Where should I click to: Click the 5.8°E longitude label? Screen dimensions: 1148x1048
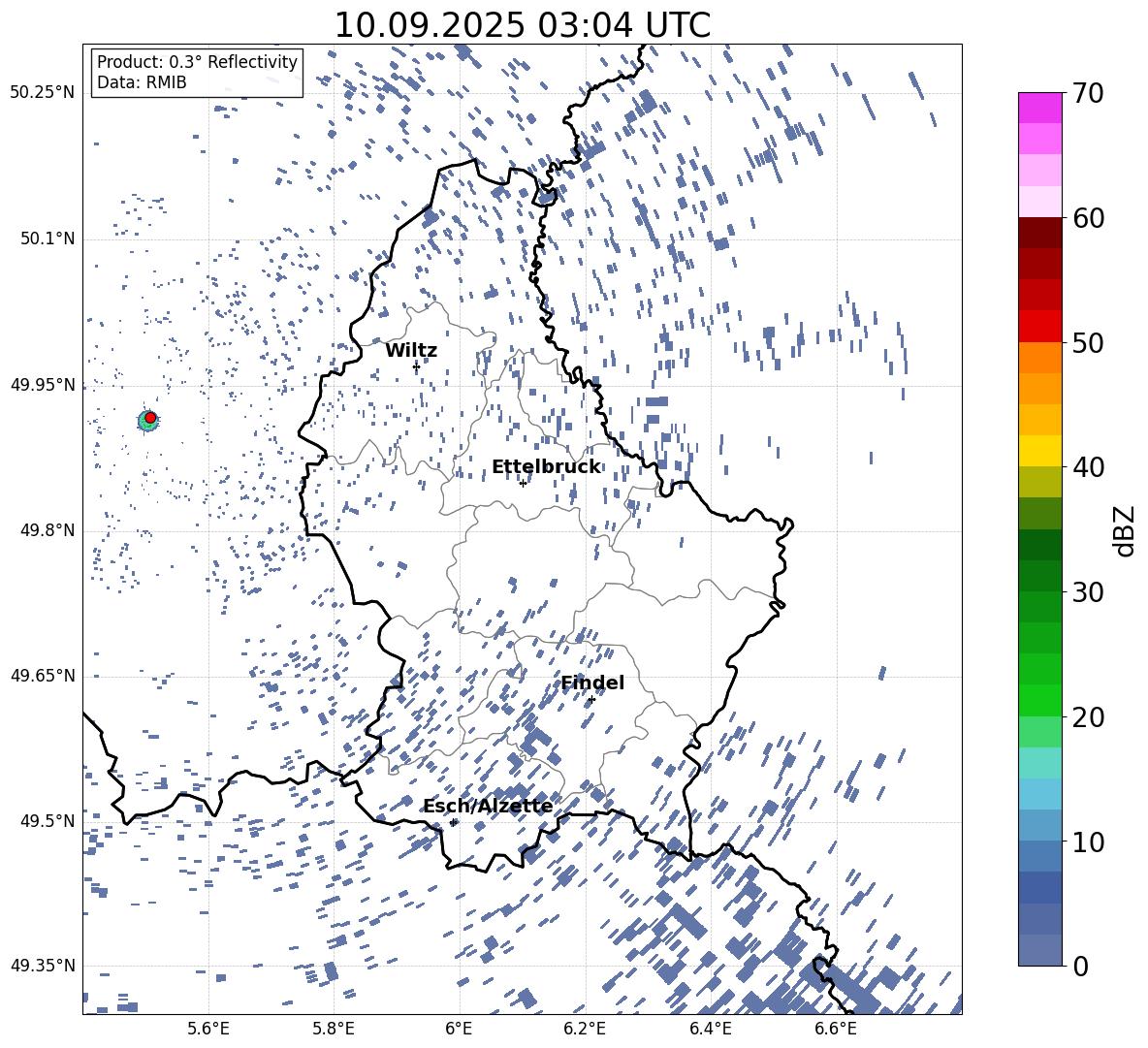click(x=334, y=1029)
